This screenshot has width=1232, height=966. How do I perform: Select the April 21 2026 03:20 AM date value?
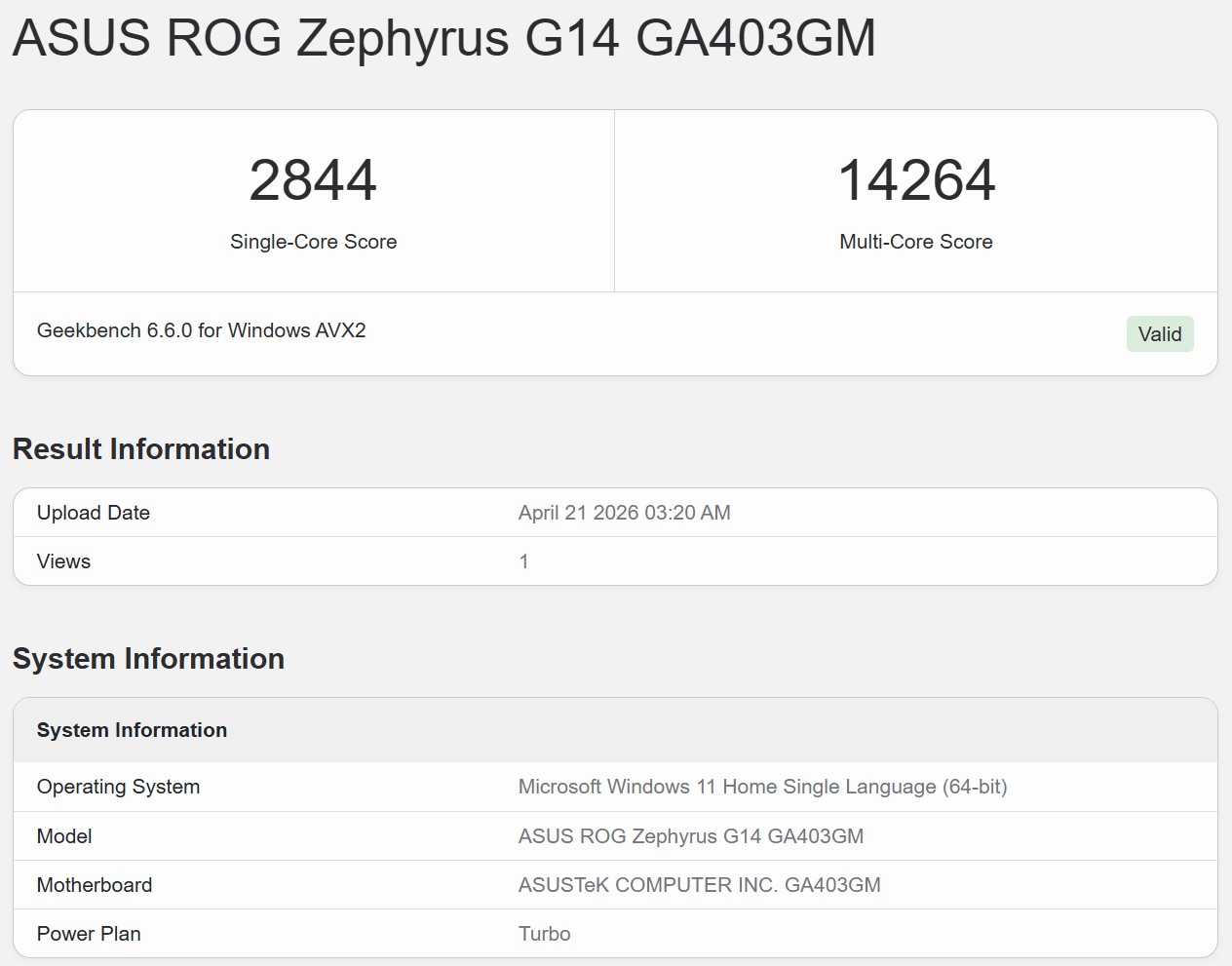(x=625, y=513)
